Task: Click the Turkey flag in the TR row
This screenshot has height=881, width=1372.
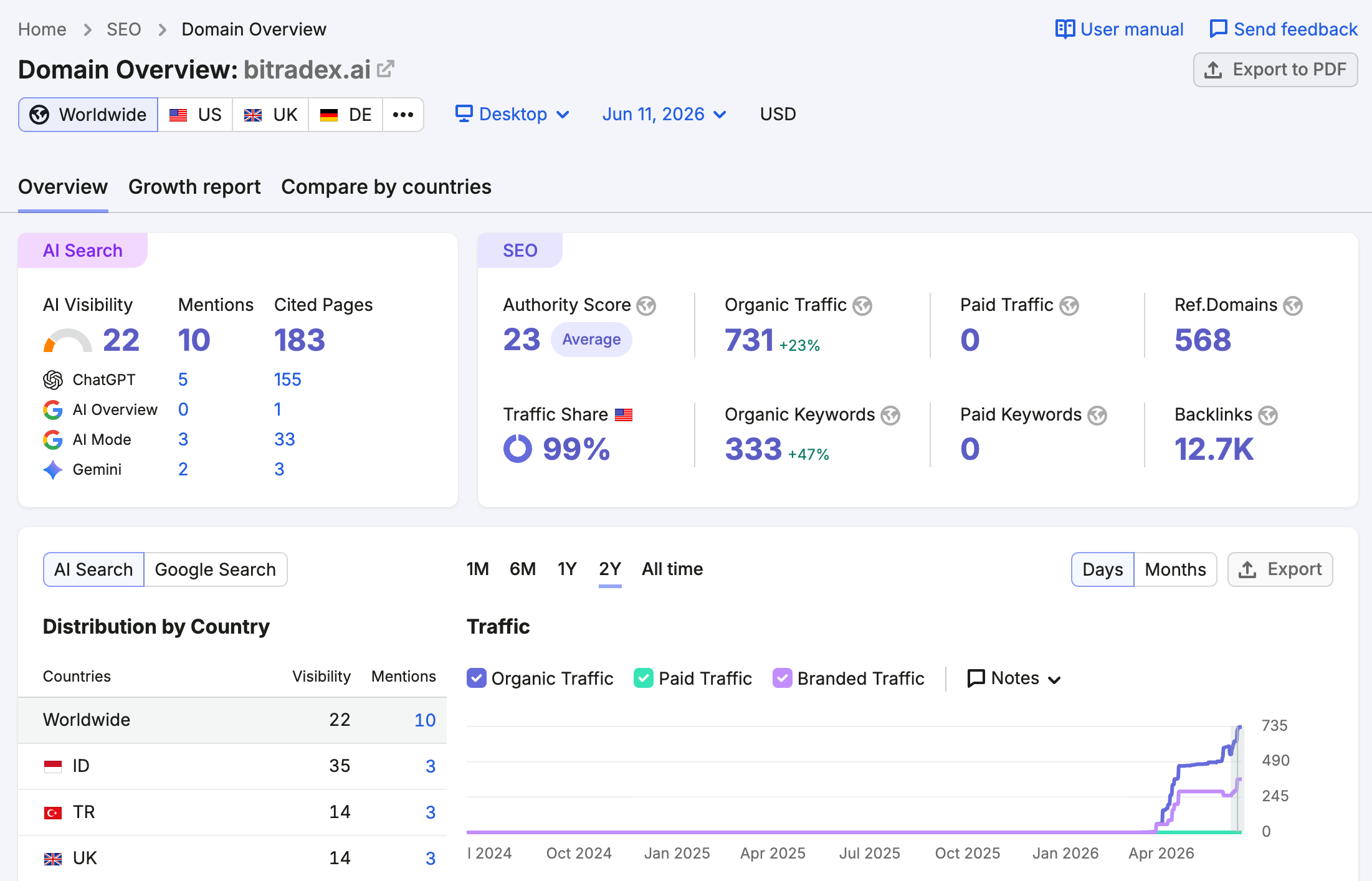Action: tap(53, 812)
